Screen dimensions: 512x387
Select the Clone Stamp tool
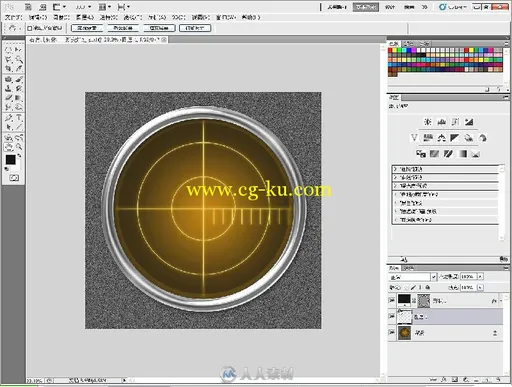coord(8,89)
